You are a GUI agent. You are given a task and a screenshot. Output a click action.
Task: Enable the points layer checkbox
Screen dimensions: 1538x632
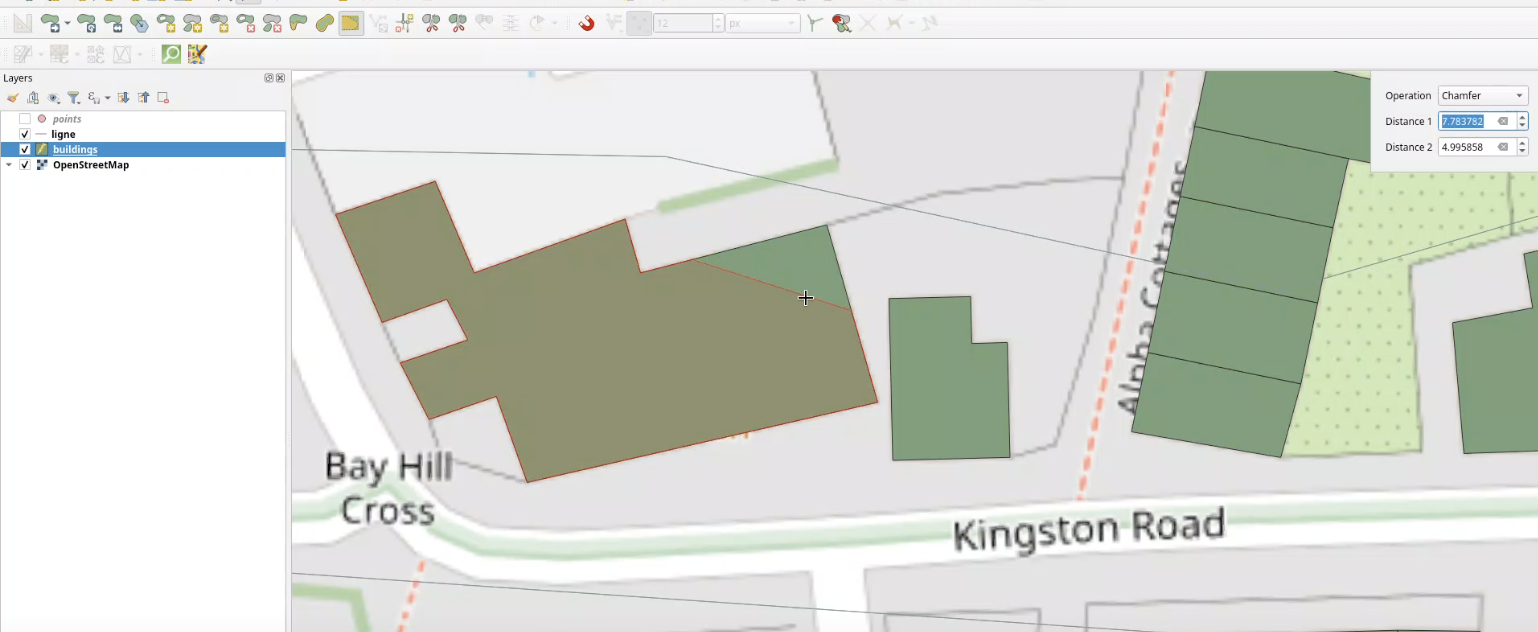pyautogui.click(x=25, y=119)
